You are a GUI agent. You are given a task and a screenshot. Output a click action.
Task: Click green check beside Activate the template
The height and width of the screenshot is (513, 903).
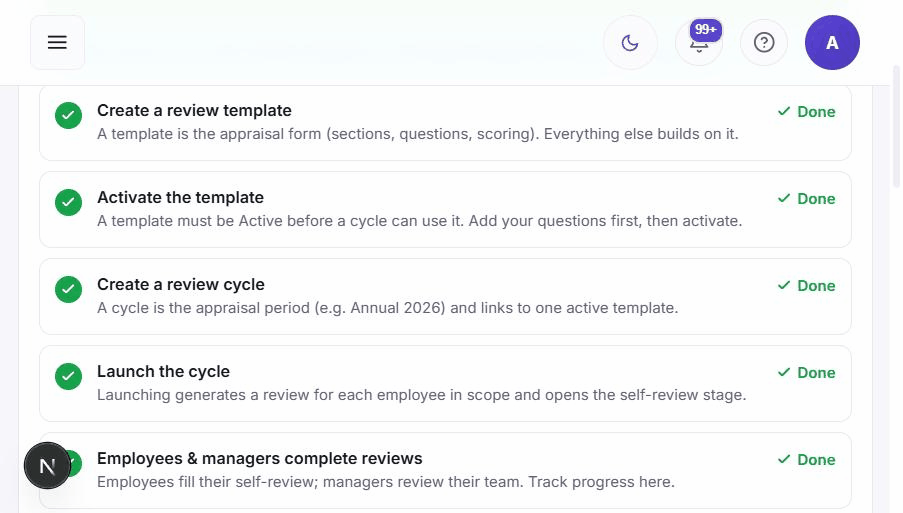click(x=69, y=202)
